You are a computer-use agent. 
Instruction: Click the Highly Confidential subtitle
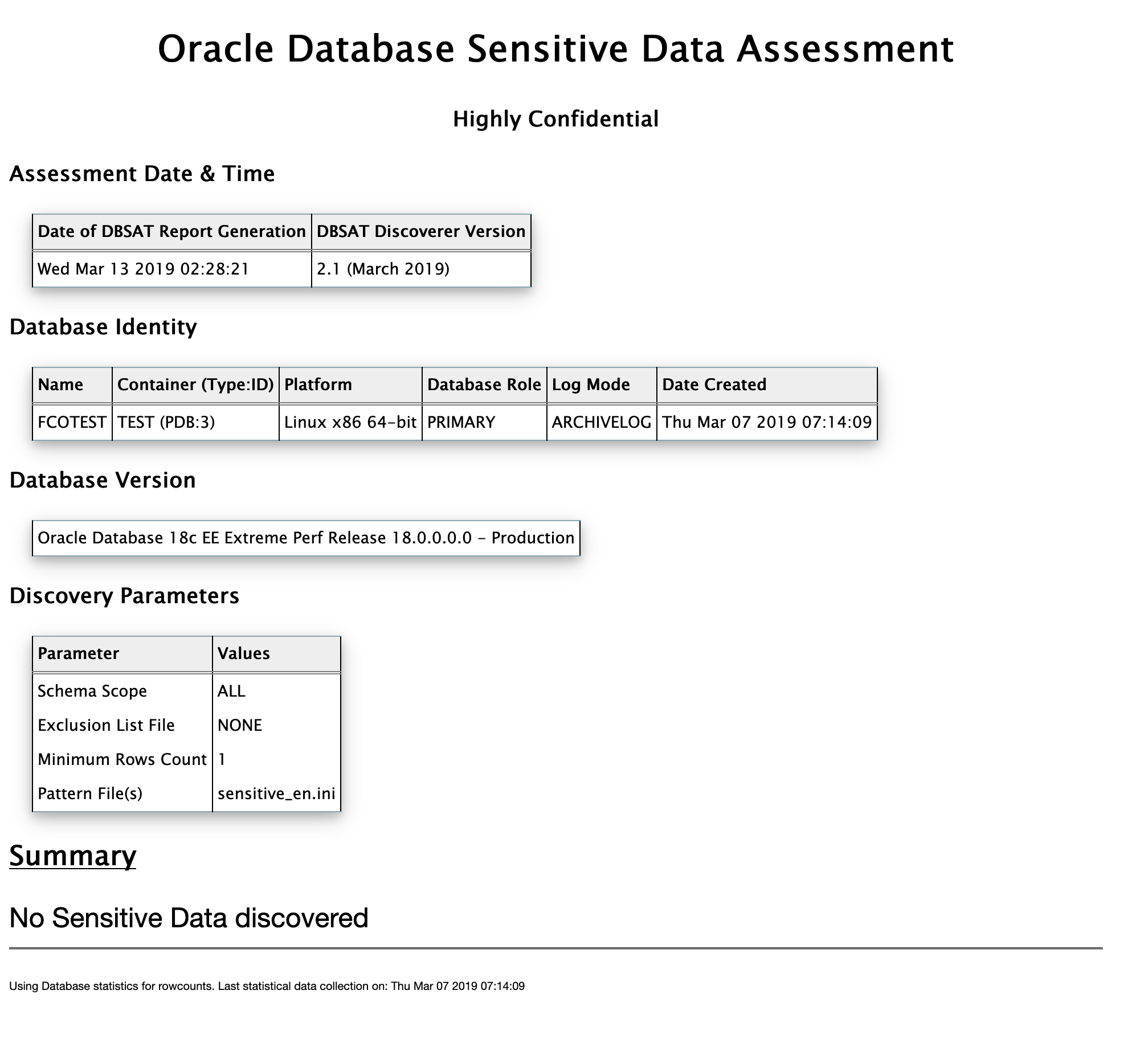point(555,119)
